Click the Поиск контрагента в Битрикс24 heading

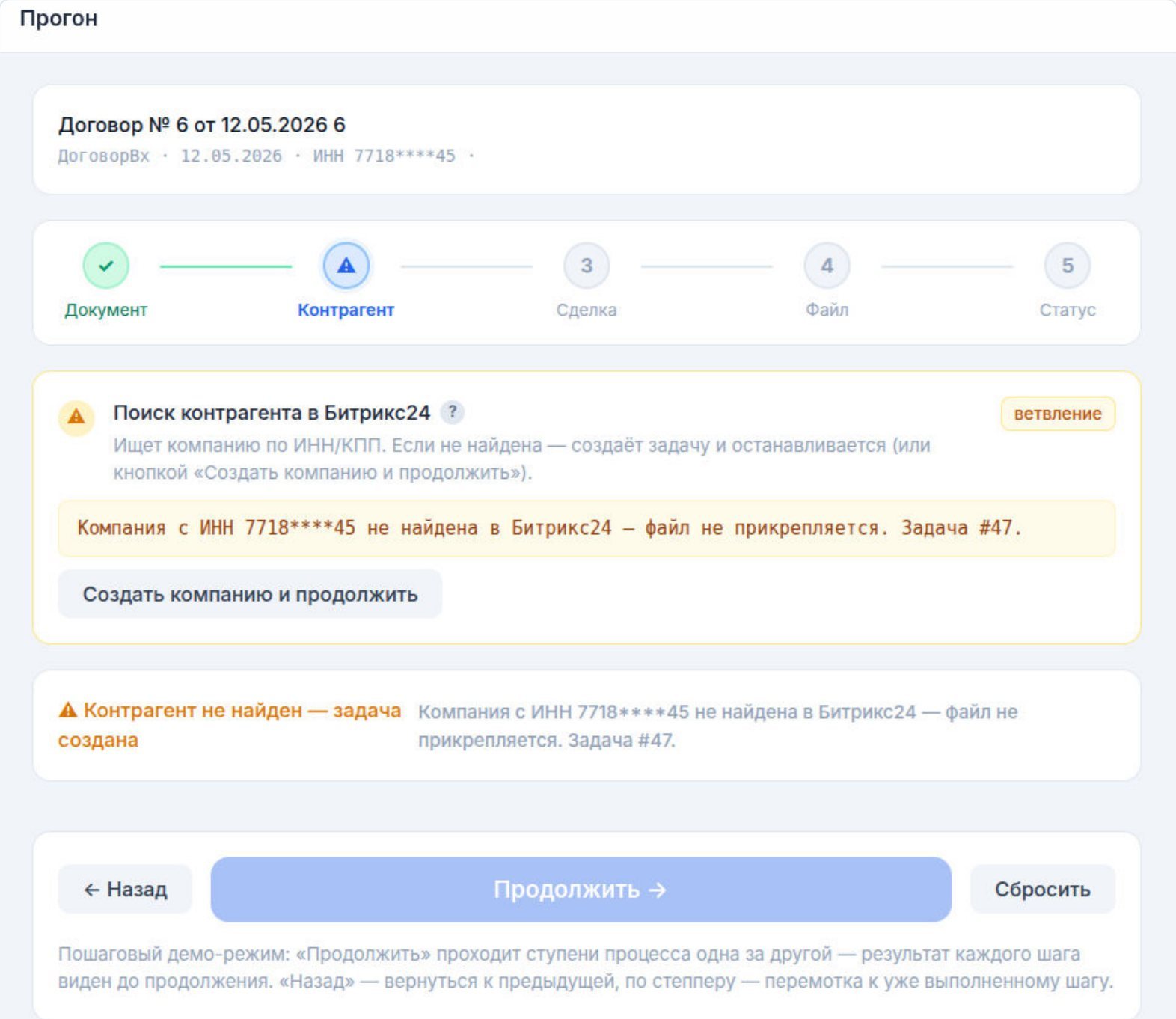[x=272, y=413]
